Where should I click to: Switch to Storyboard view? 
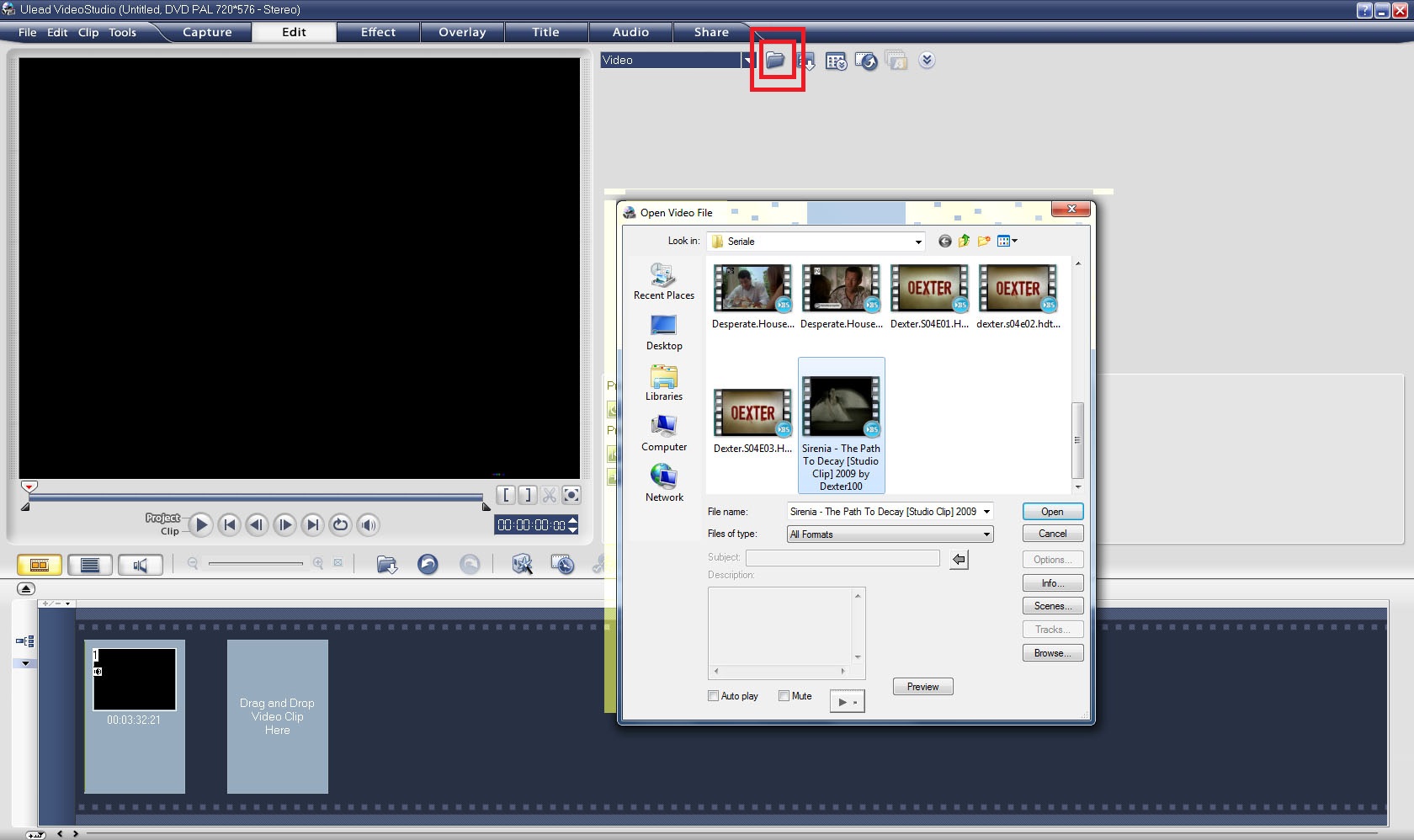click(40, 565)
